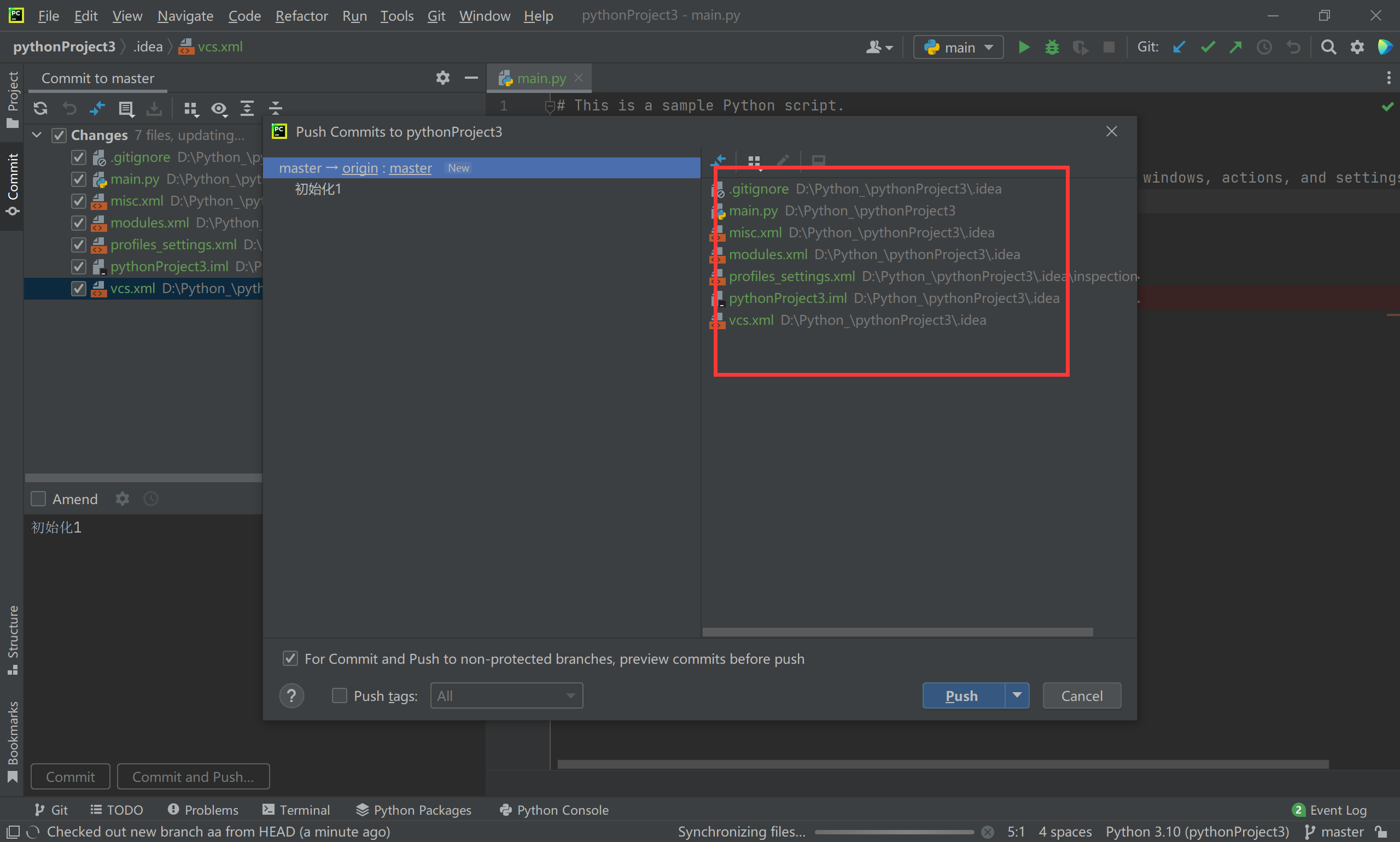Click the green Run button in toolbar
Image resolution: width=1400 pixels, height=842 pixels.
[1024, 47]
